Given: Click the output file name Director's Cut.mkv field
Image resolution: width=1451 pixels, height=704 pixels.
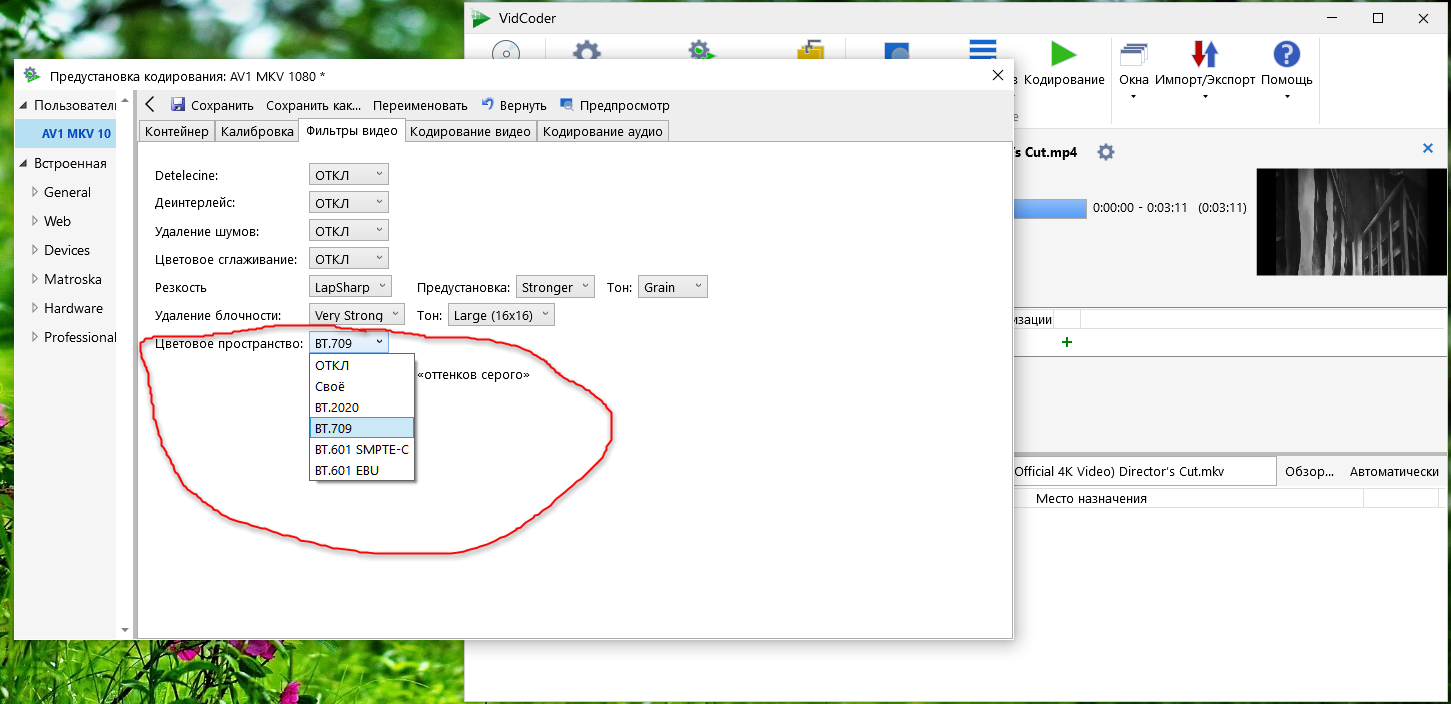Looking at the screenshot, I should 1143,471.
